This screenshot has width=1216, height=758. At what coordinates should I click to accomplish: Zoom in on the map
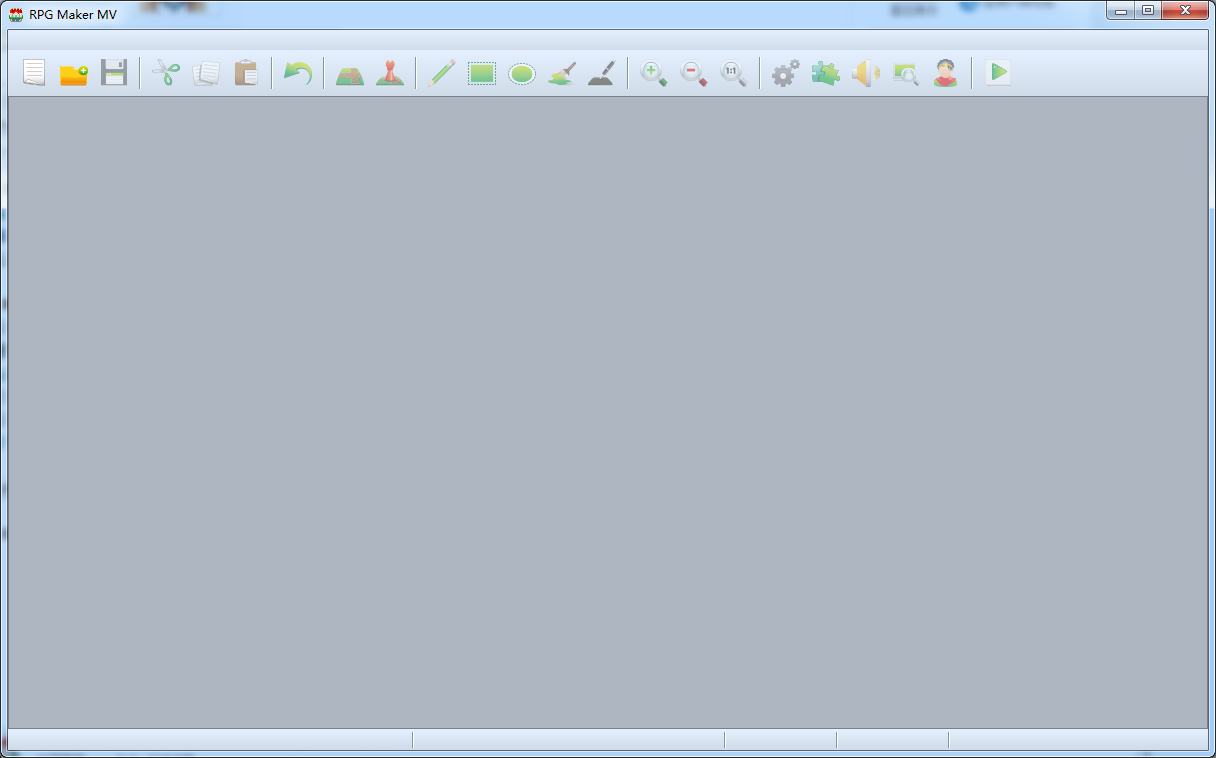[654, 73]
